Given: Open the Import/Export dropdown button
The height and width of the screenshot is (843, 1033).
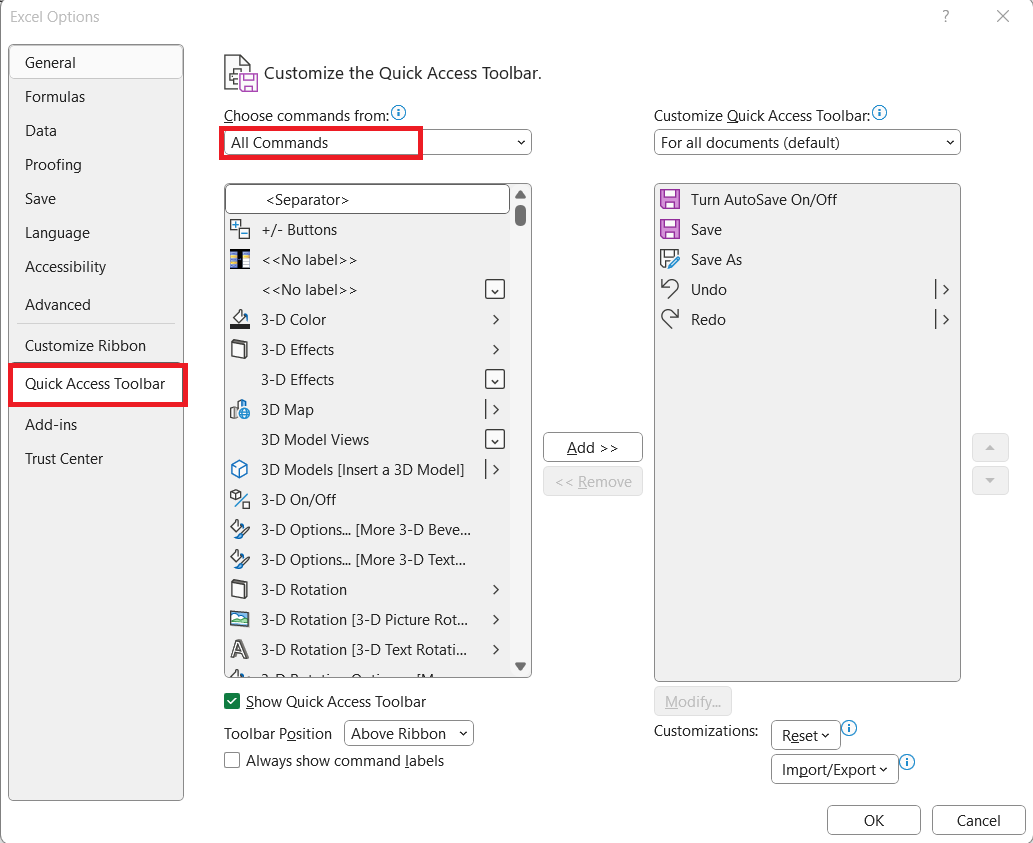Looking at the screenshot, I should (x=835, y=769).
